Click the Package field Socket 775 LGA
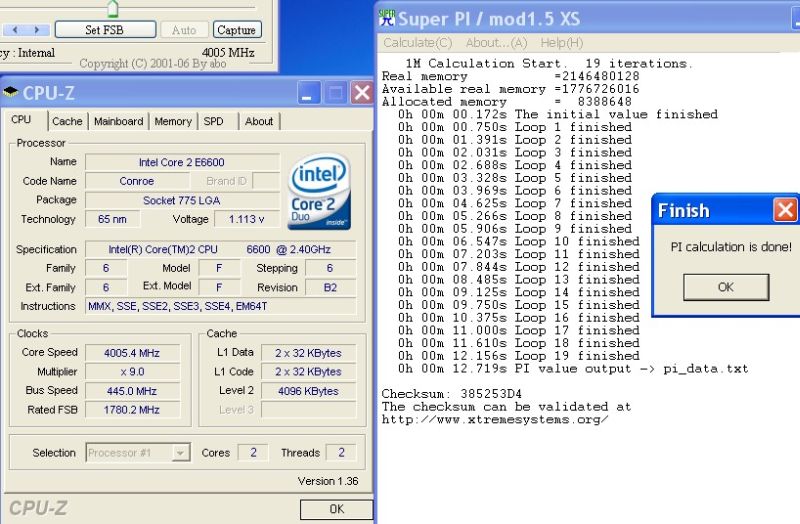This screenshot has width=800, height=524. (x=182, y=201)
